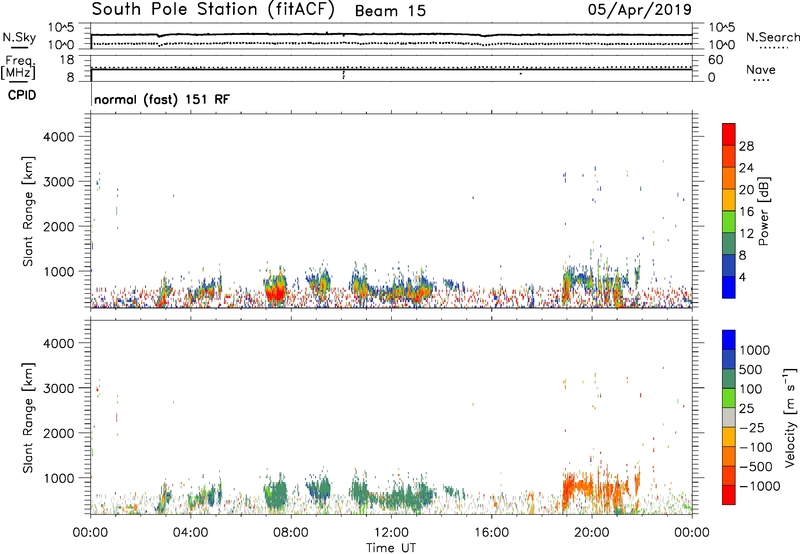Click the velocity panel 'Slant Range [km]' label
The height and width of the screenshot is (554, 800).
28,417
